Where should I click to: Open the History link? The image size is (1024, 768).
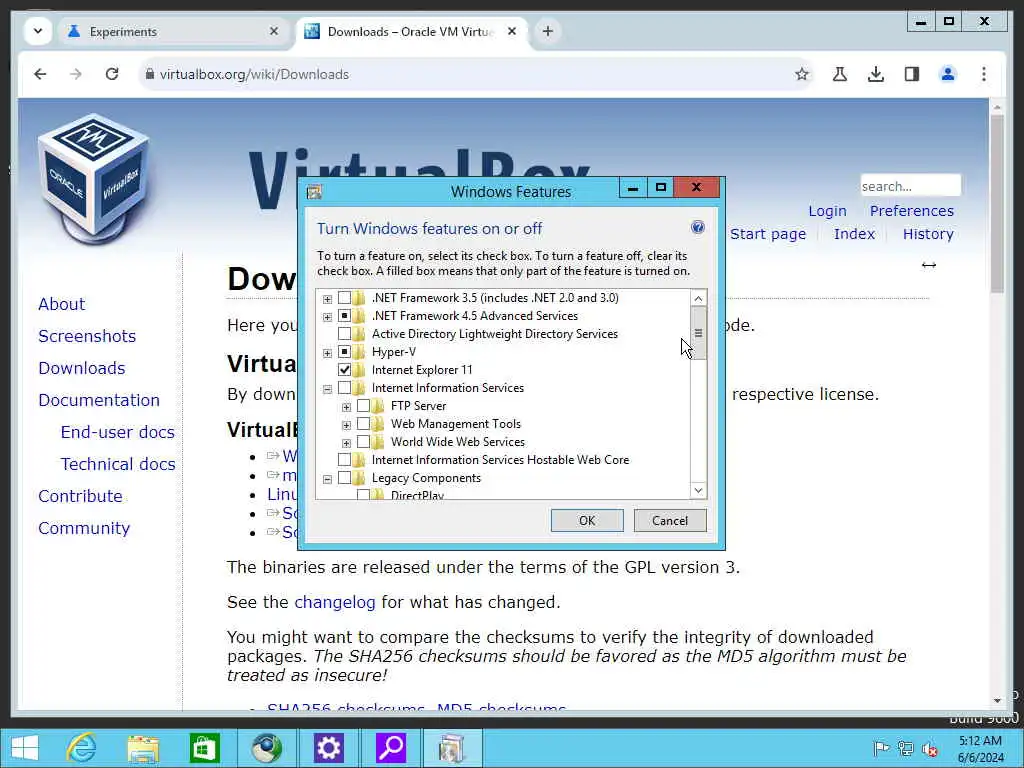point(928,234)
